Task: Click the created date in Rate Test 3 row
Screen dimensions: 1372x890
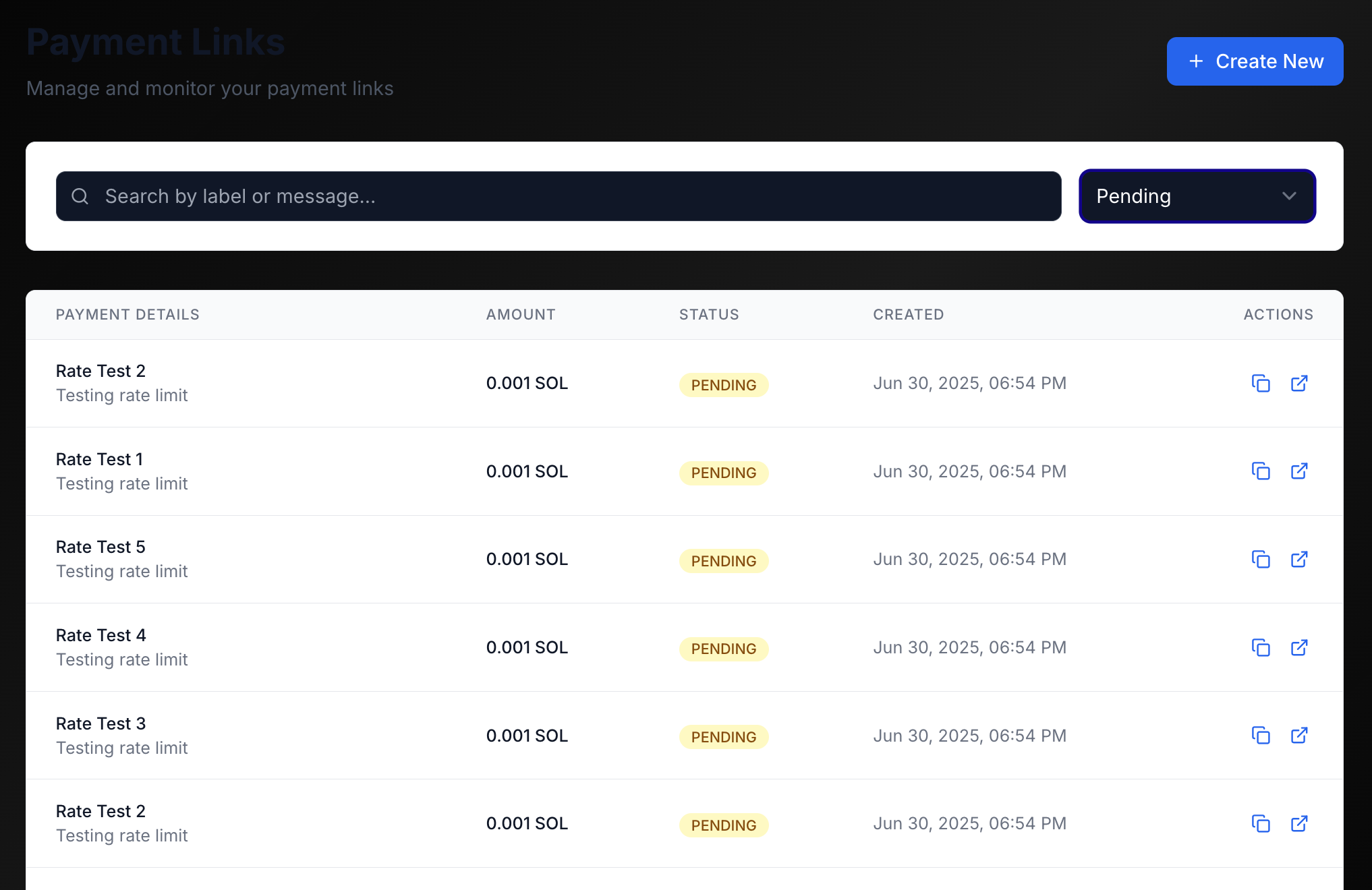Action: pyautogui.click(x=969, y=736)
